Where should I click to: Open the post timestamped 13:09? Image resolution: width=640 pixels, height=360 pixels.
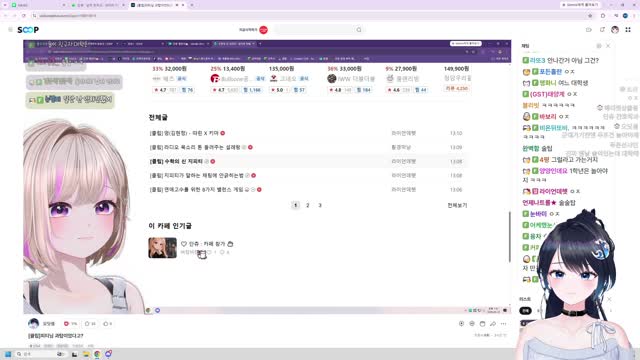tap(195, 147)
